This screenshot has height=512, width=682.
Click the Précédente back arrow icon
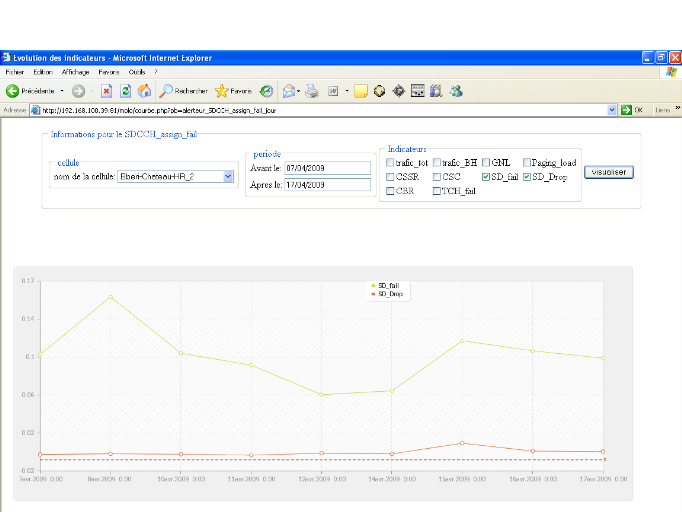(13, 91)
